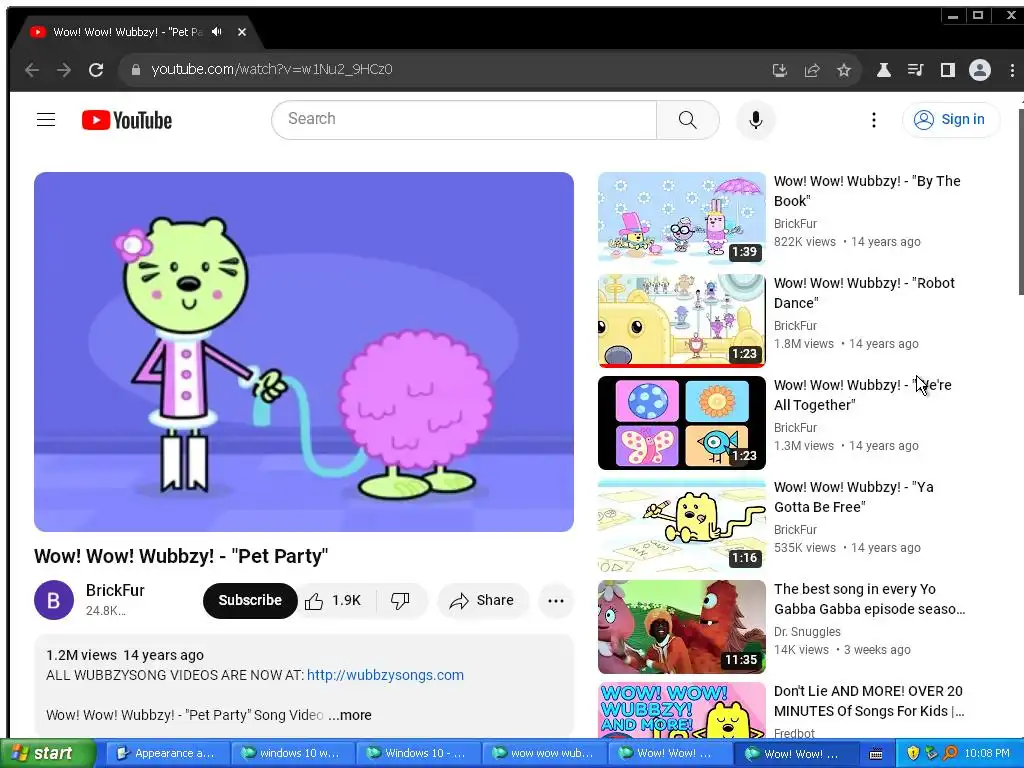Expand the description with ...more
The width and height of the screenshot is (1024, 768).
click(x=350, y=715)
